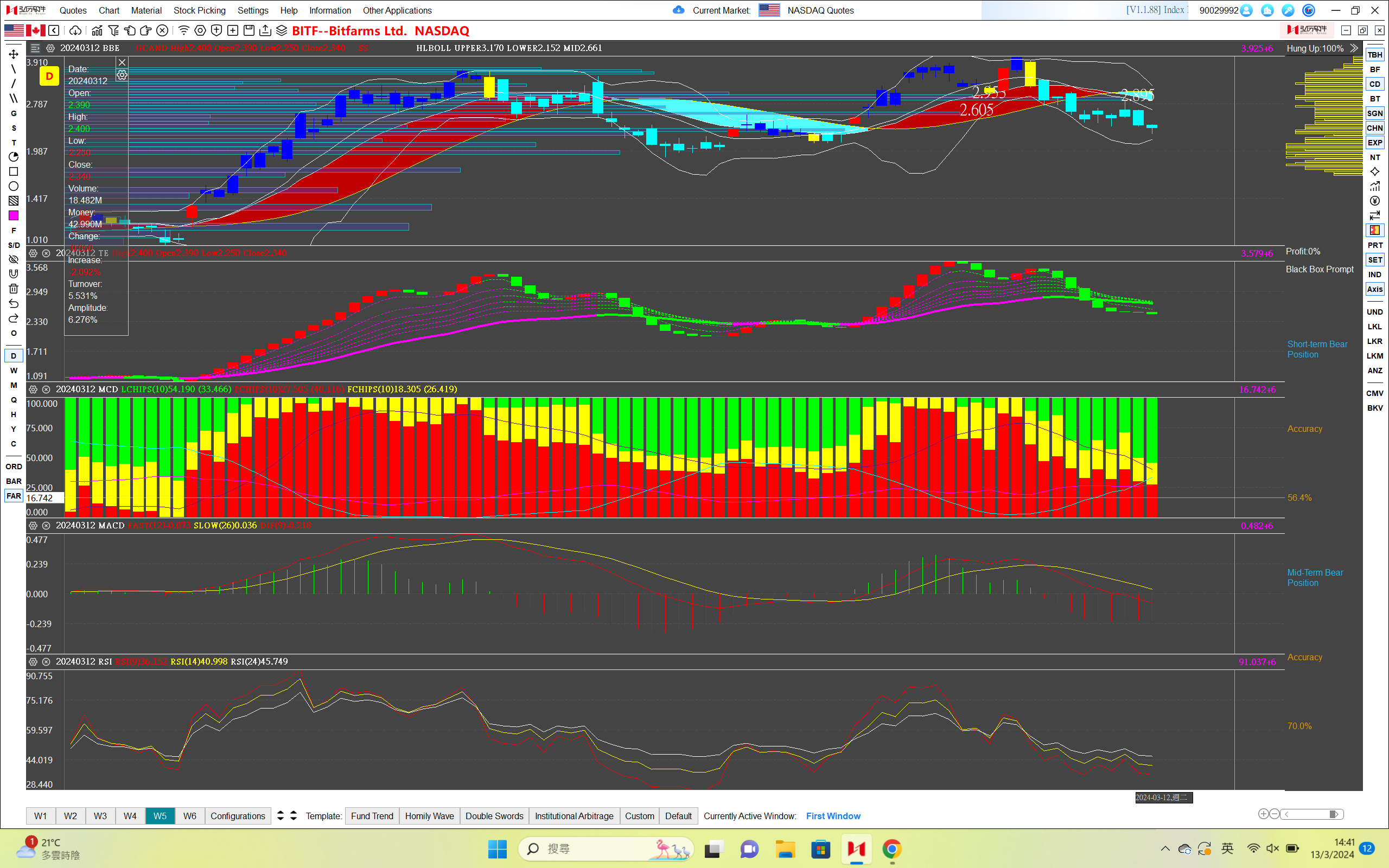The image size is (1389, 868).
Task: Select the move crosshair drawing tool
Action: tap(13, 54)
